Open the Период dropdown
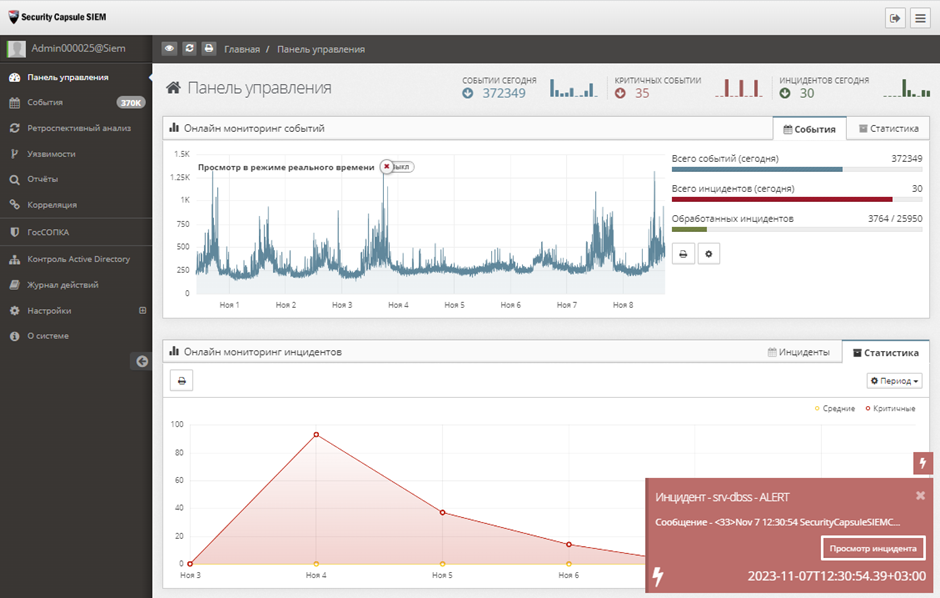This screenshot has width=940, height=598. pyautogui.click(x=894, y=381)
